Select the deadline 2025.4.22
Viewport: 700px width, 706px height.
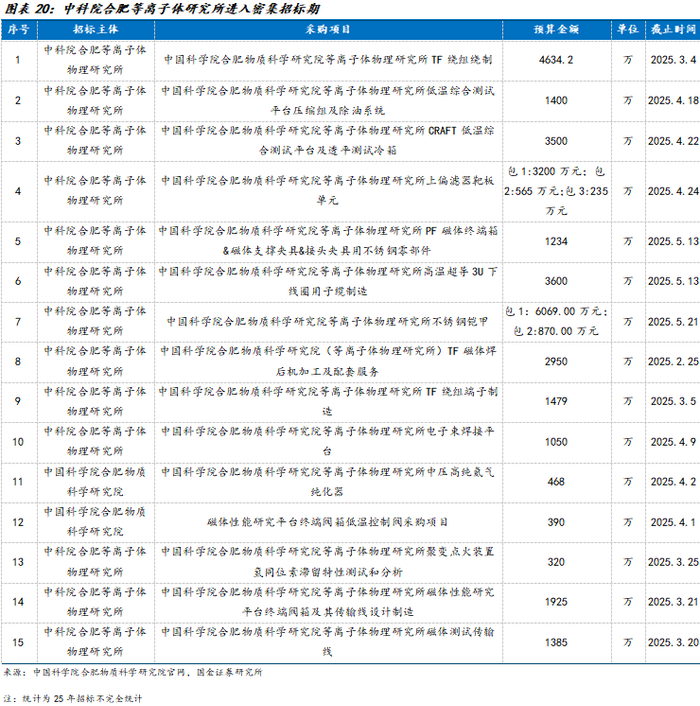(673, 141)
